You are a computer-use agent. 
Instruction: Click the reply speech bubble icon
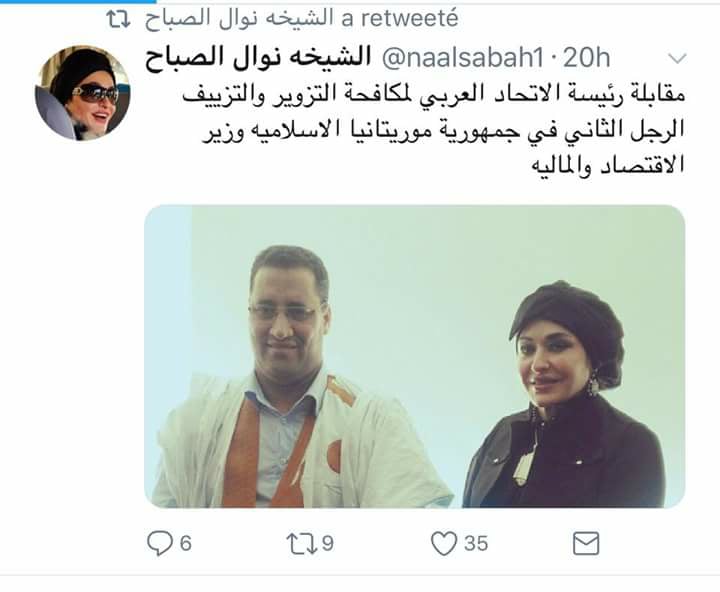point(160,543)
